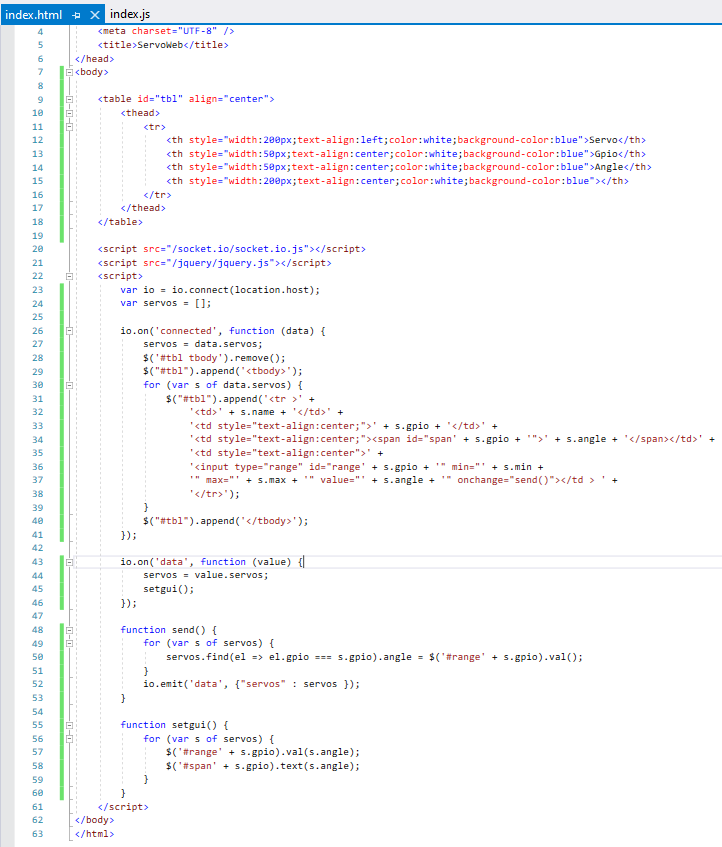Image resolution: width=722 pixels, height=847 pixels.
Task: Collapse the tr row block on line 11
Action: click(69, 127)
